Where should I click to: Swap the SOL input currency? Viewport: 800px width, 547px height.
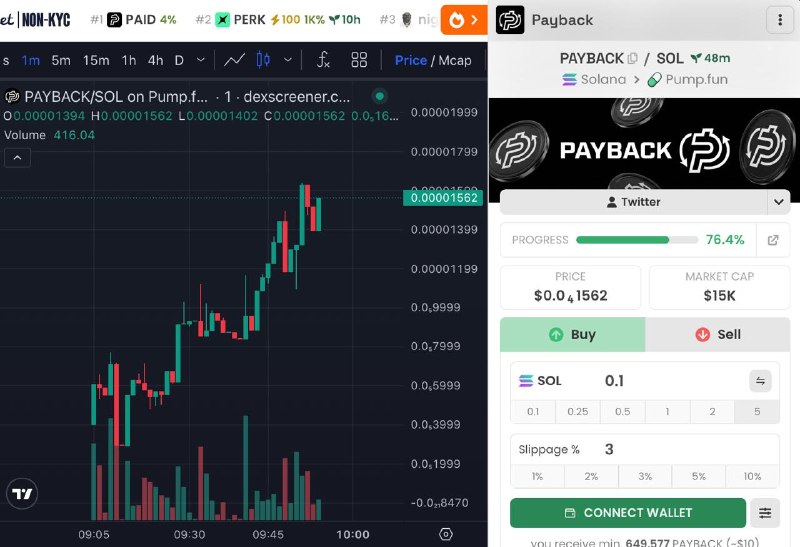[760, 381]
